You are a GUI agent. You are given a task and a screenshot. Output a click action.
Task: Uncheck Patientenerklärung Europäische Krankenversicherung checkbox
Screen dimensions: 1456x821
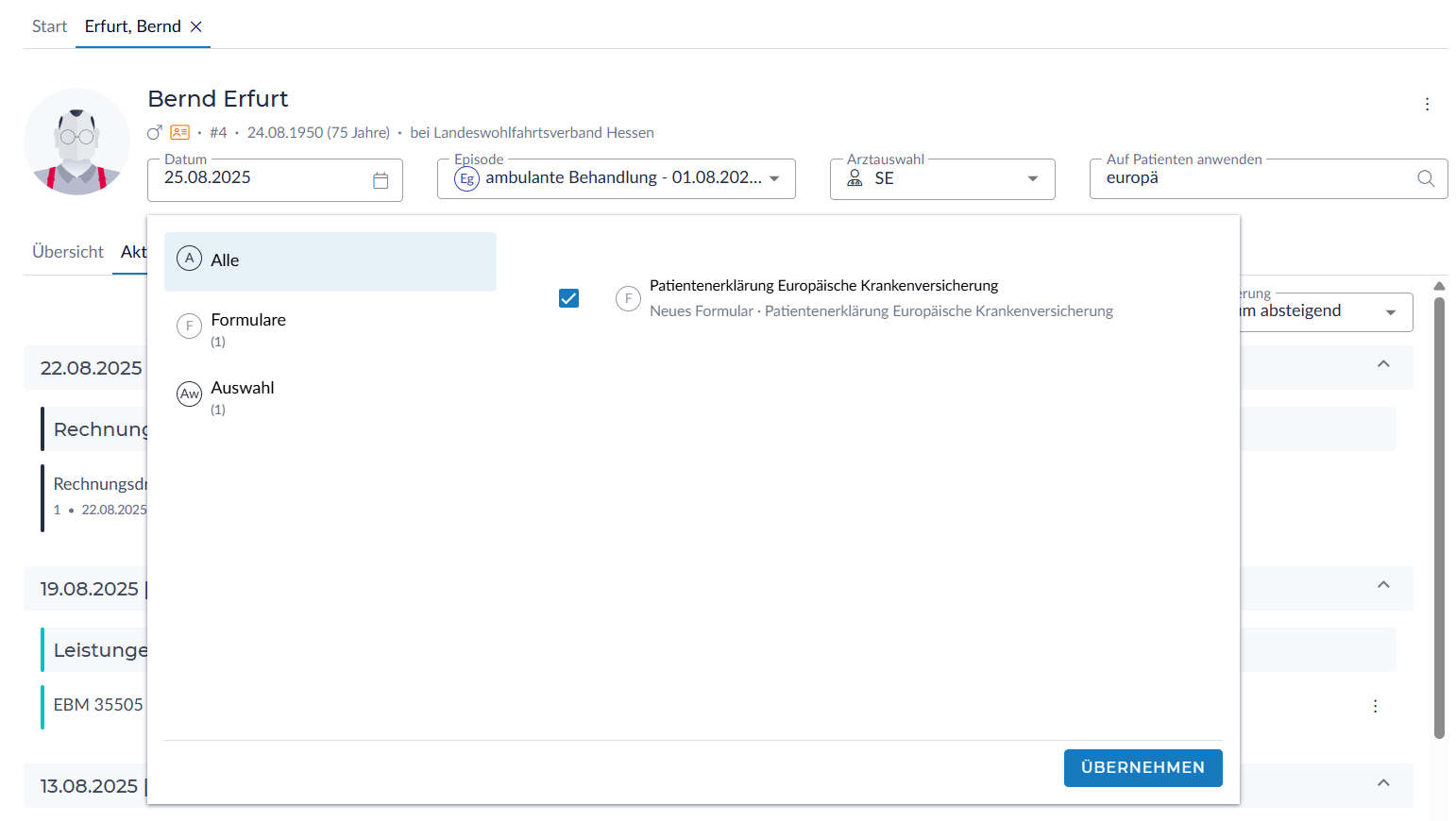[568, 298]
